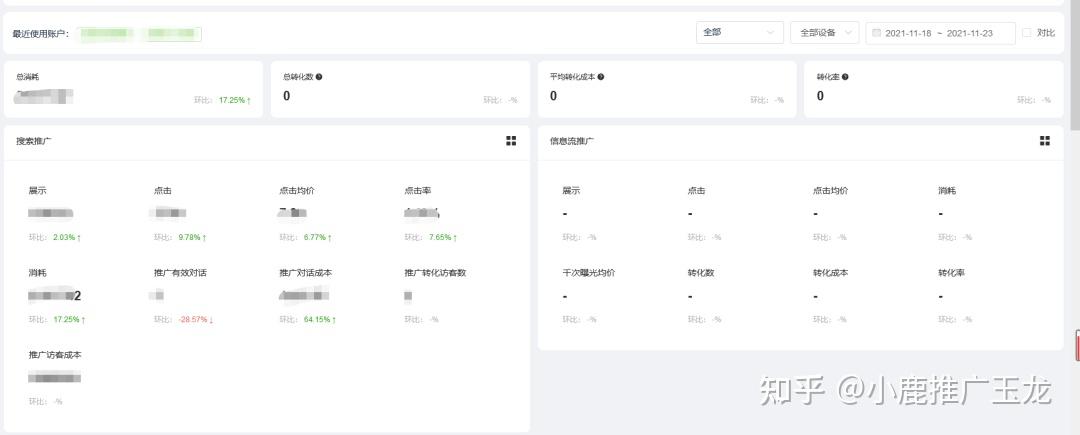Select 展示 metric in 搜索推广 panel
The width and height of the screenshot is (1080, 435).
37,191
